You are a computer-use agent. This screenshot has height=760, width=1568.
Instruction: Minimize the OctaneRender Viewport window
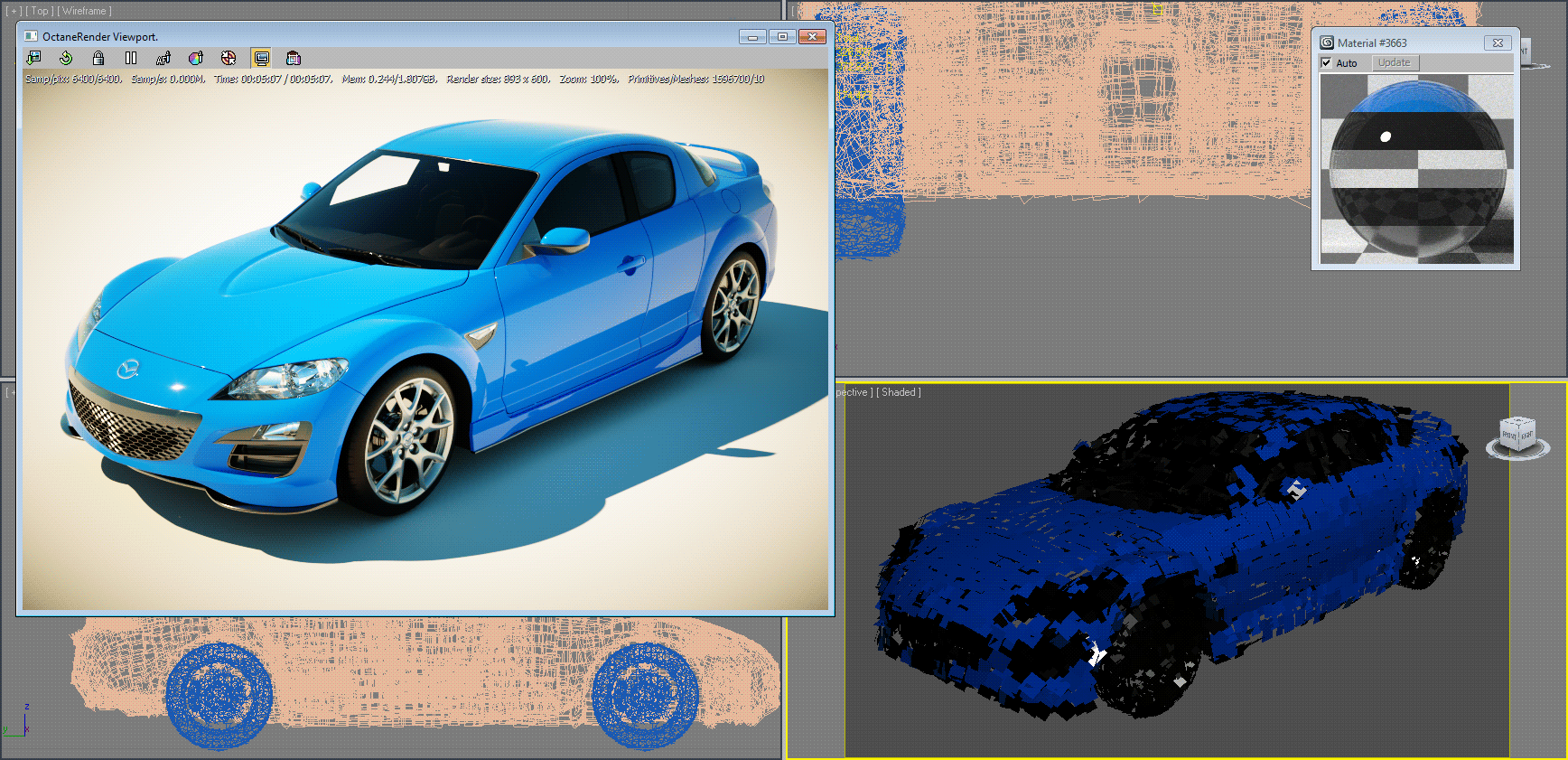752,37
